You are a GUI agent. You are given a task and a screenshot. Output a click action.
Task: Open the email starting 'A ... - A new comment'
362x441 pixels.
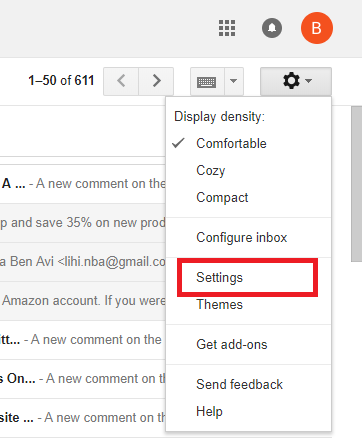(x=83, y=184)
